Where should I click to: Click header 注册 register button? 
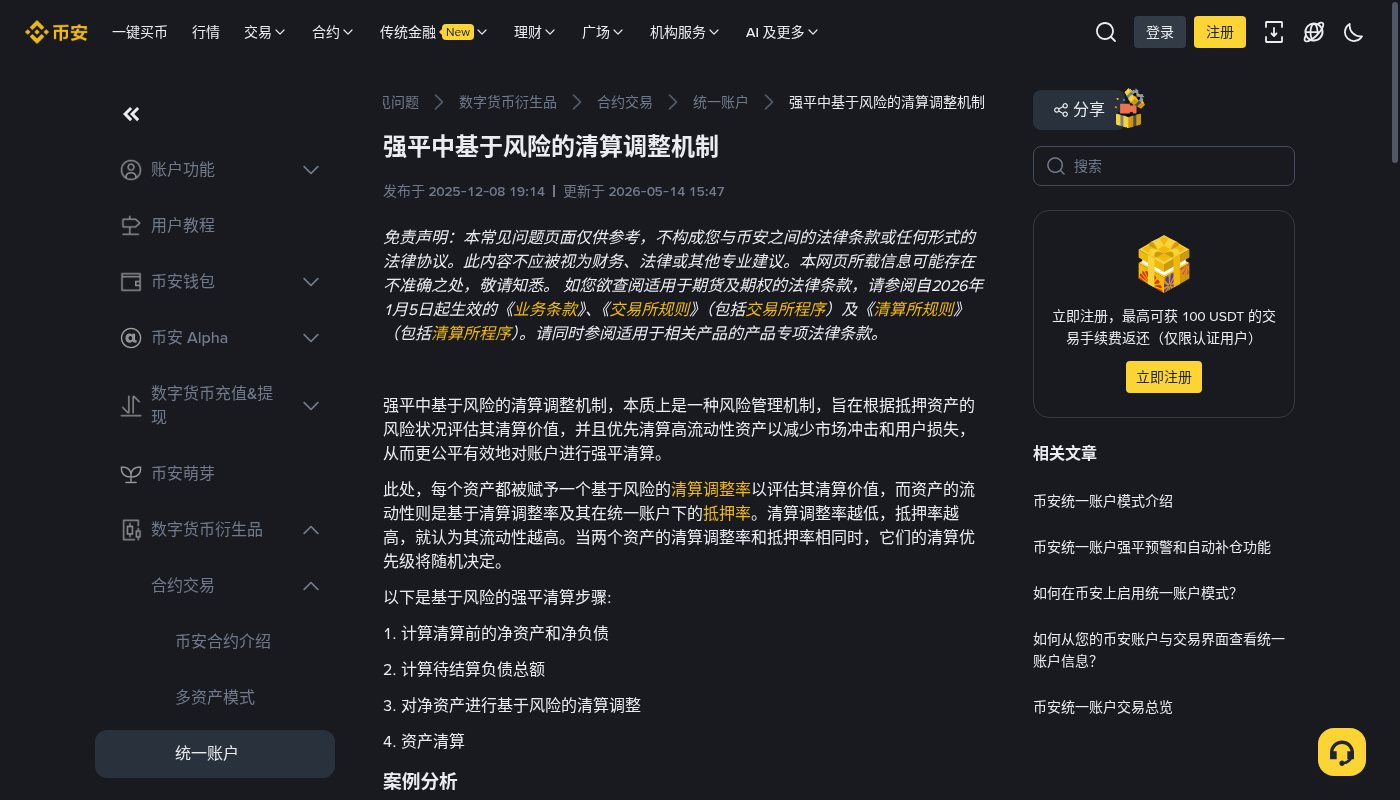pos(1220,32)
